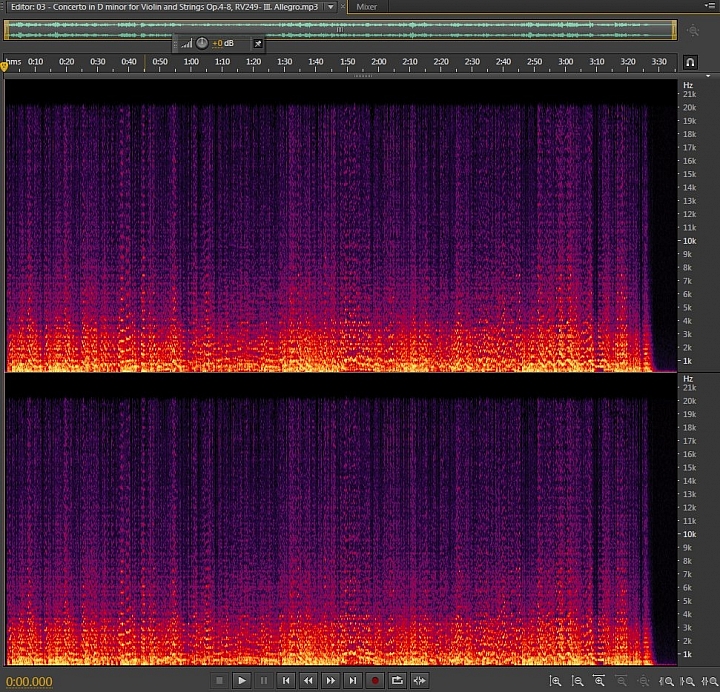Click the small arrow below snapping icon
720x692 pixels.
pos(708,76)
